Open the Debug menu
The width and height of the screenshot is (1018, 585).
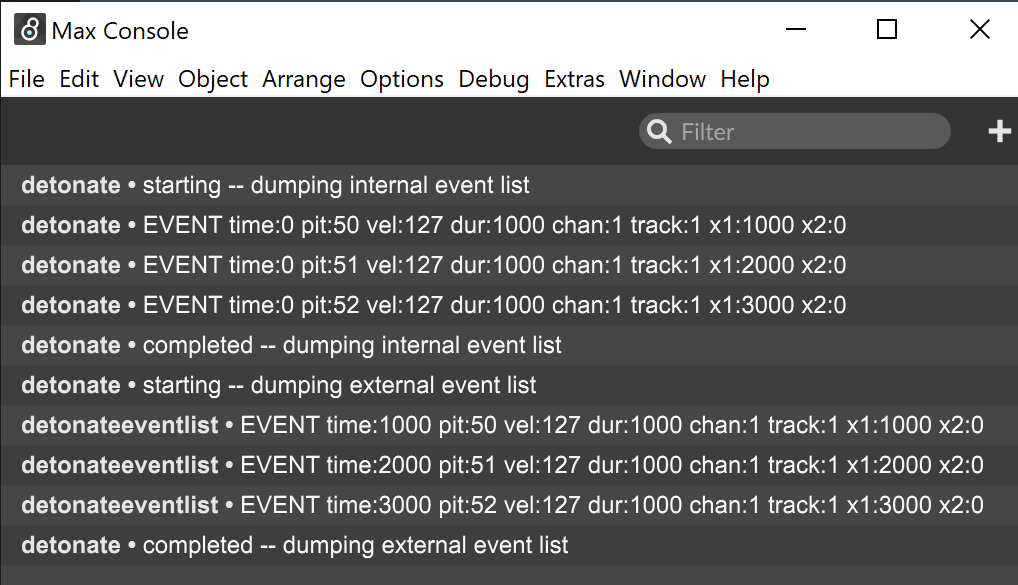493,79
